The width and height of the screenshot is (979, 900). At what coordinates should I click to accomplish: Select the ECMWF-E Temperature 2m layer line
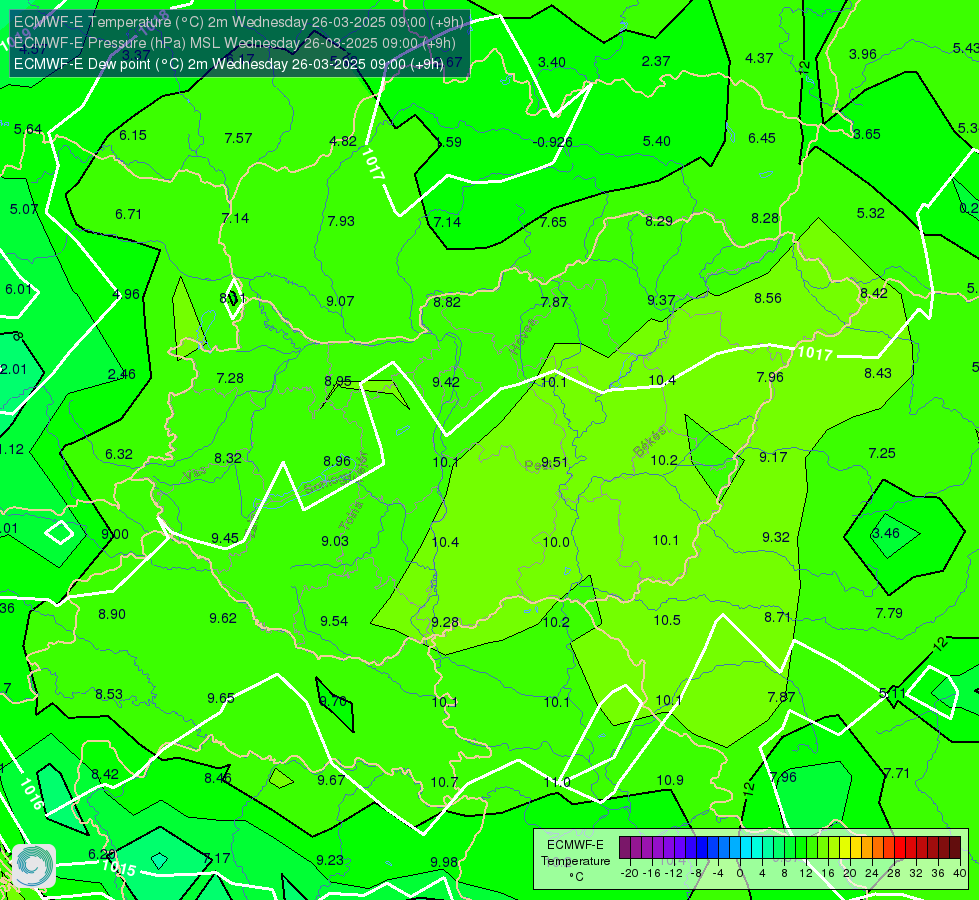[239, 22]
